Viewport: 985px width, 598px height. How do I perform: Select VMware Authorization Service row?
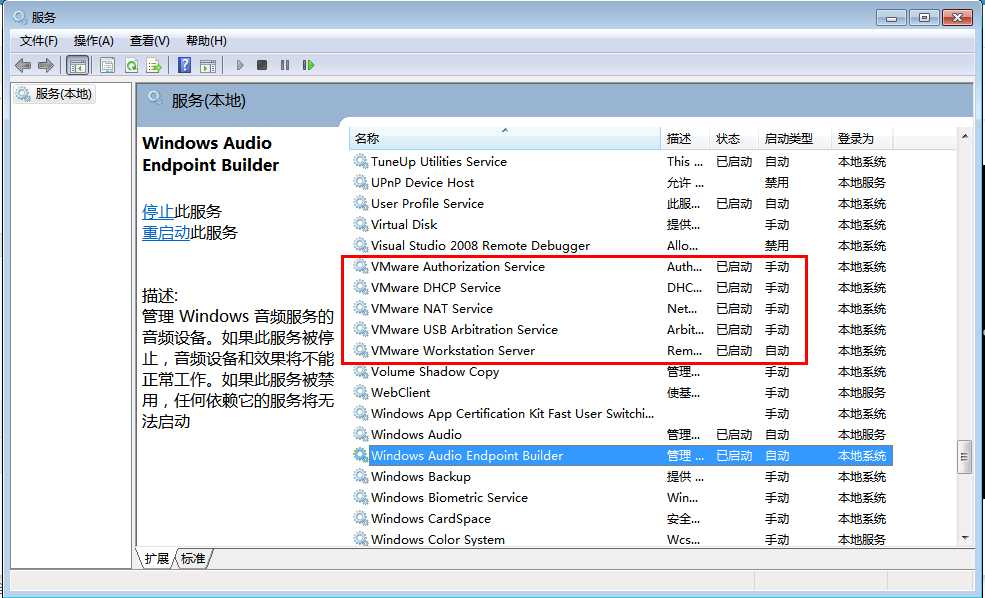coord(622,267)
